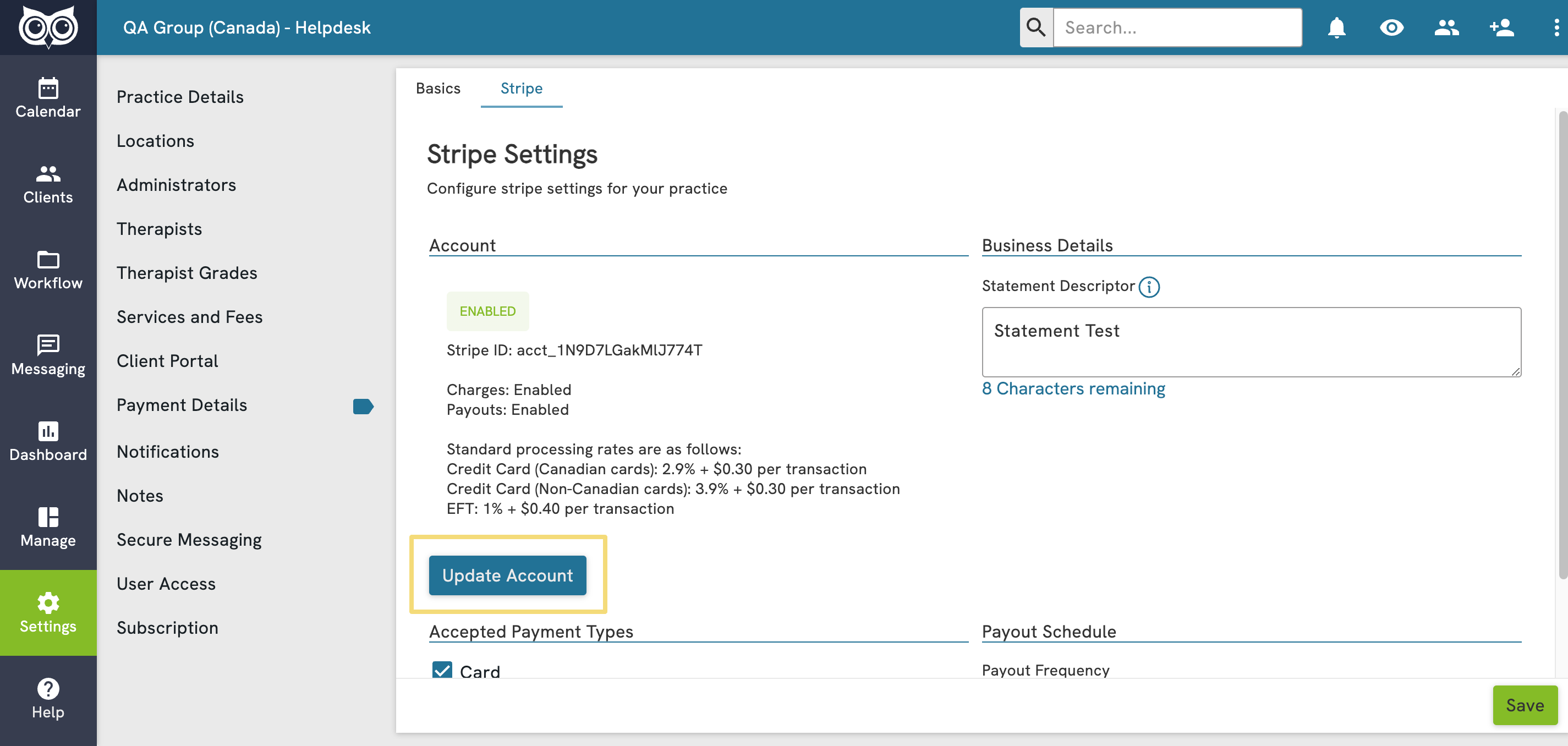The height and width of the screenshot is (746, 1568).
Task: Open User Access settings
Action: tap(166, 584)
